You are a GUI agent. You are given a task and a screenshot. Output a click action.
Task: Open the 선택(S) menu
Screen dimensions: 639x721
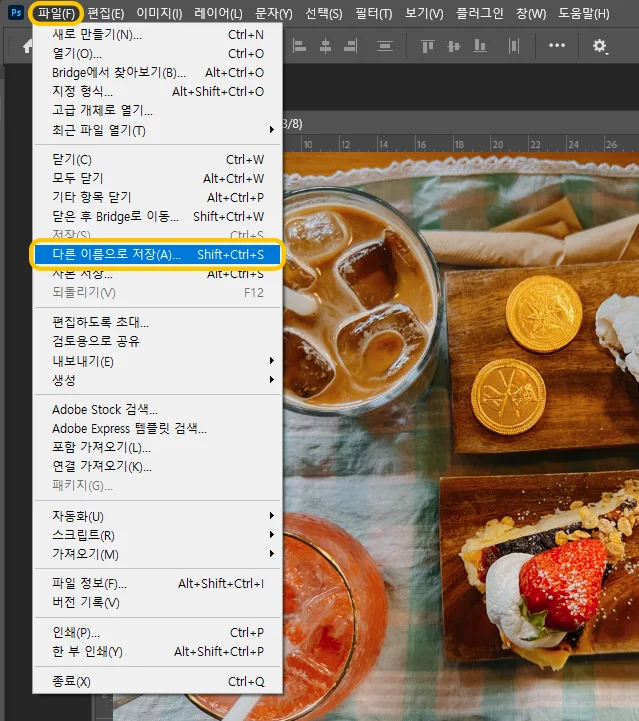324,13
